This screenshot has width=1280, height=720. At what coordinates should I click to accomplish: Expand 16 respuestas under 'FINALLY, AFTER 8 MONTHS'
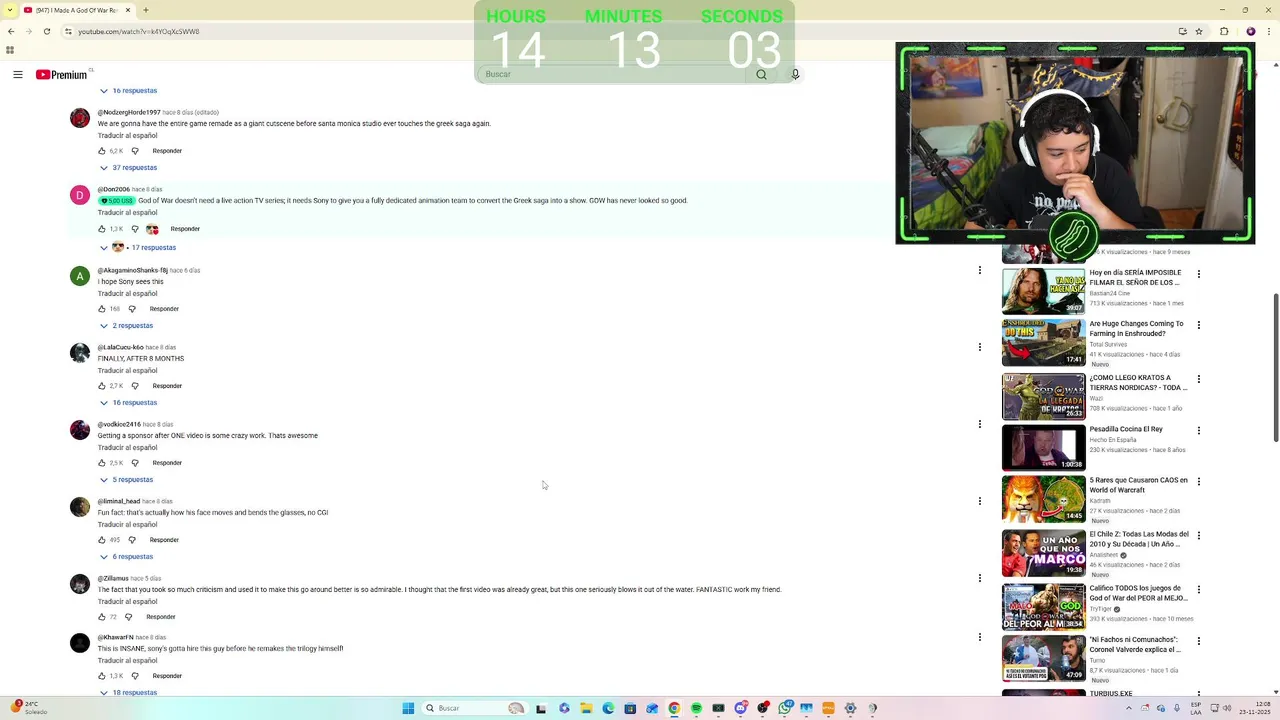pyautogui.click(x=128, y=403)
